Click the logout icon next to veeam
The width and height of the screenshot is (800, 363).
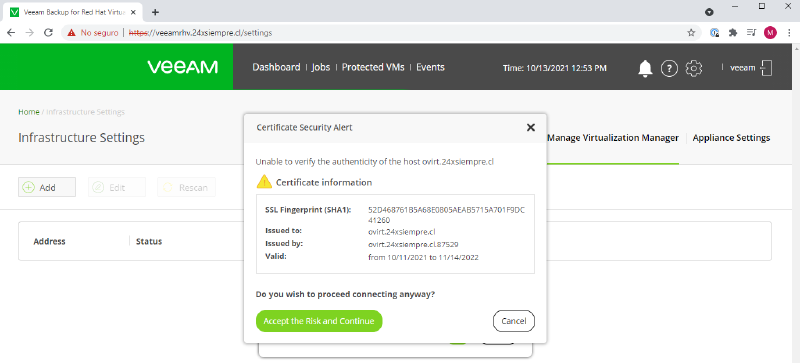pyautogui.click(x=766, y=67)
